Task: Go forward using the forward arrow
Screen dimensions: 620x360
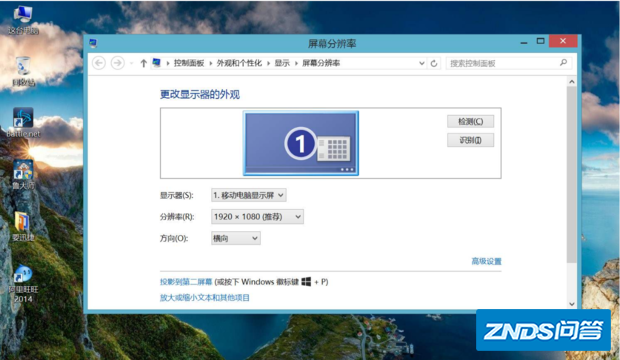Action: (117, 63)
